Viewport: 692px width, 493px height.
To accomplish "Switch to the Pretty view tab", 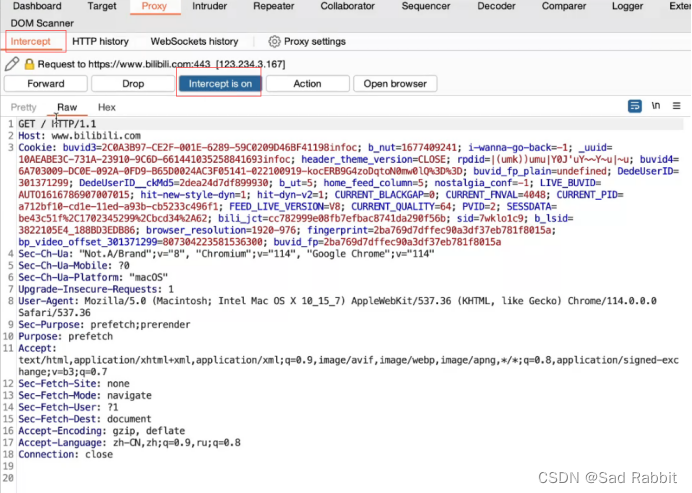I will click(x=23, y=107).
